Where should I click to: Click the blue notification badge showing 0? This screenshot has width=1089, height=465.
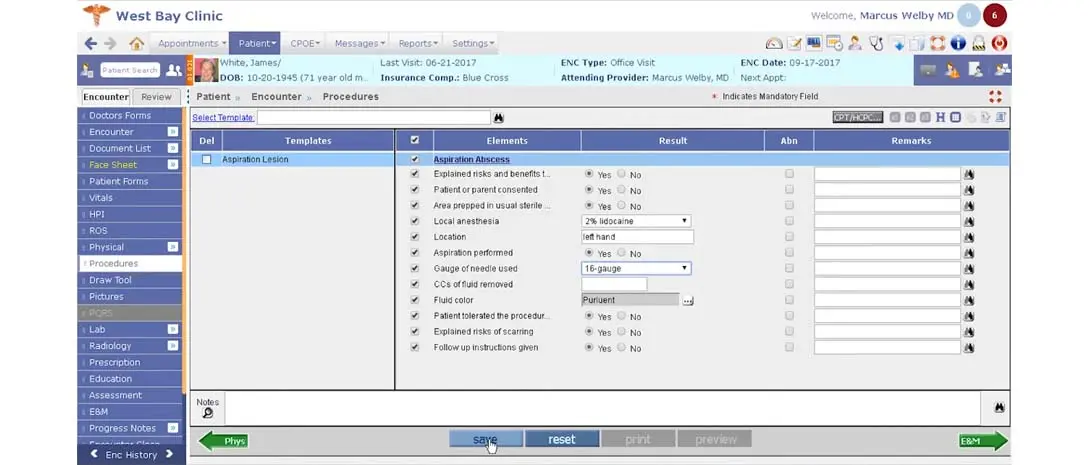pyautogui.click(x=968, y=15)
